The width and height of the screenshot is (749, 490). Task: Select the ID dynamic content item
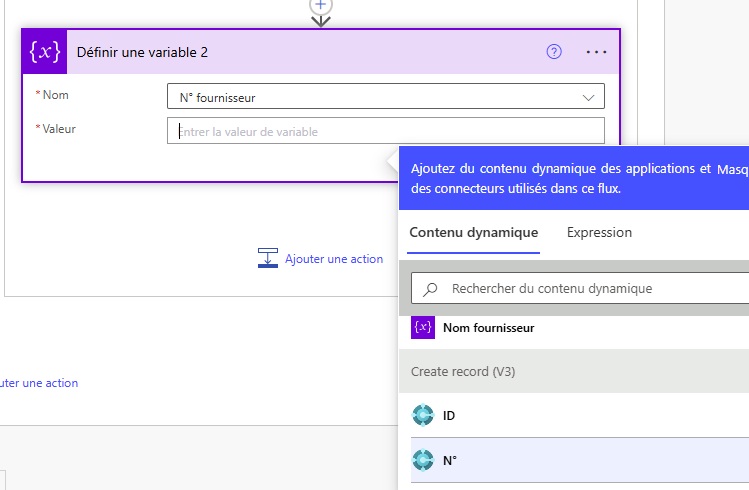(x=449, y=415)
